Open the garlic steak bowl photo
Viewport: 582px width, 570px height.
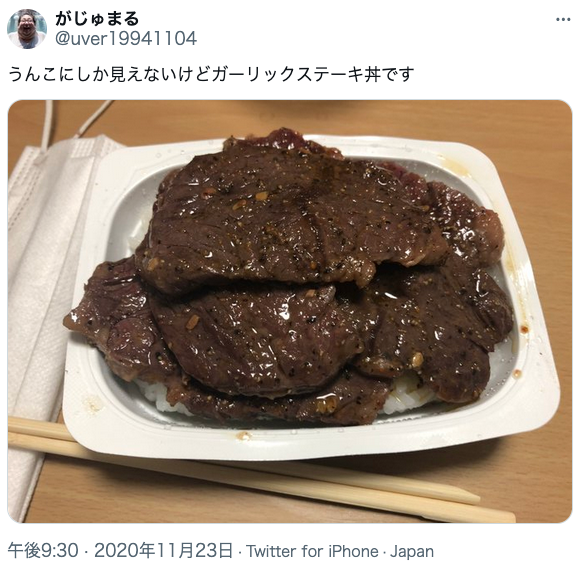tap(290, 311)
